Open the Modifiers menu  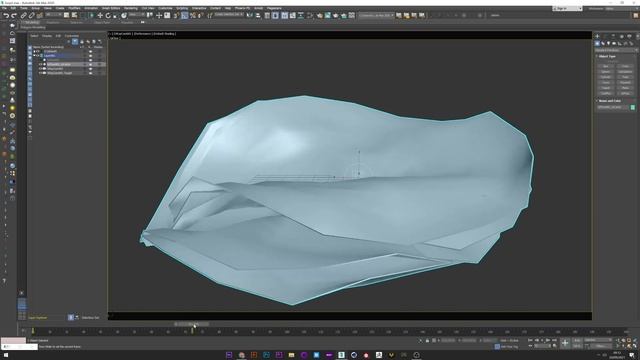click(74, 8)
